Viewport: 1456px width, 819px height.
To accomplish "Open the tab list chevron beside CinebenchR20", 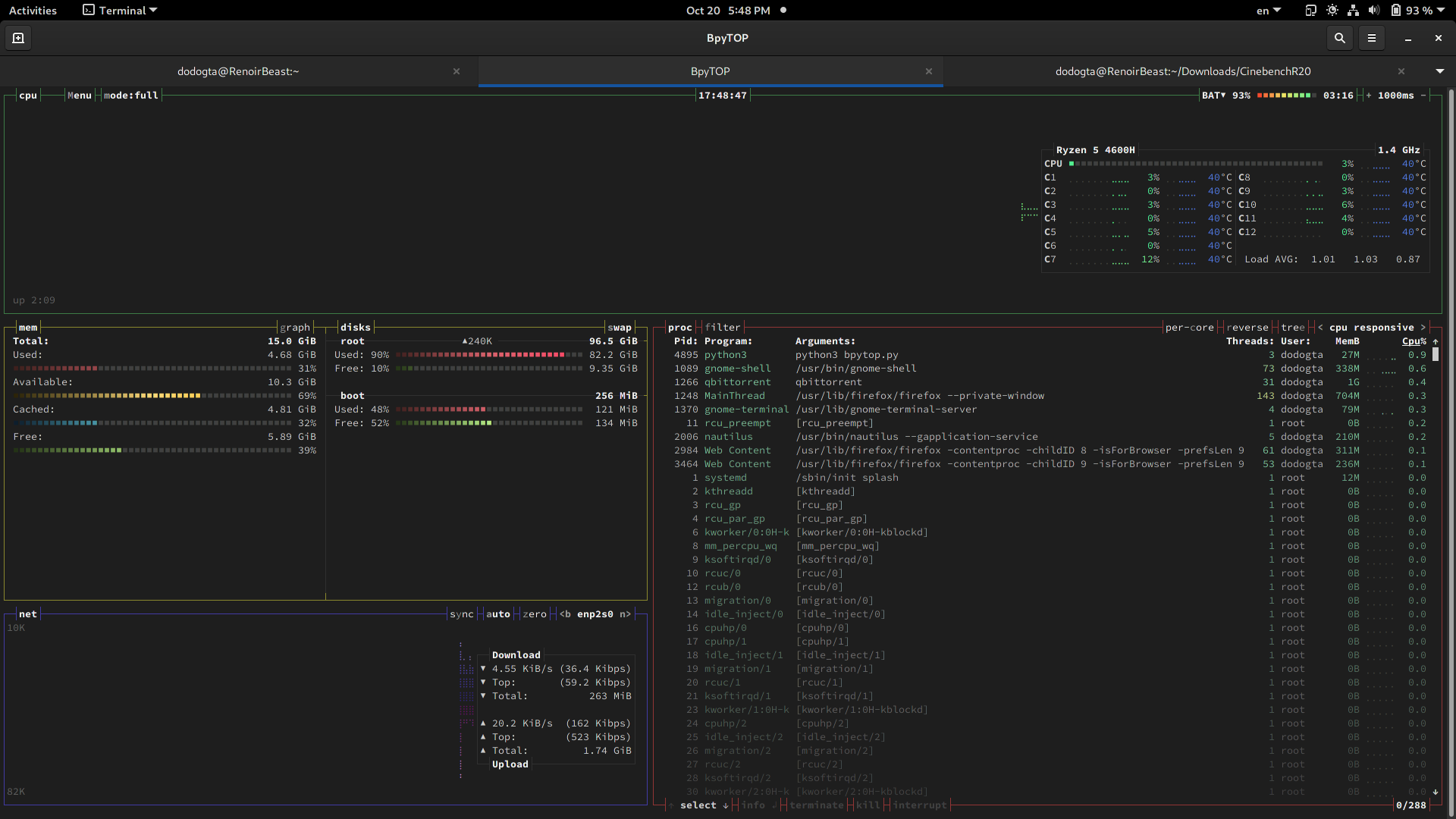I will click(1439, 71).
